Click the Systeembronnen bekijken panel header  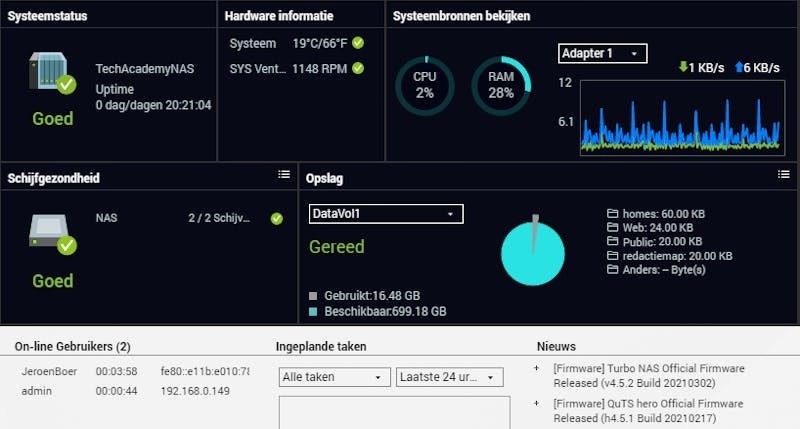click(x=461, y=16)
